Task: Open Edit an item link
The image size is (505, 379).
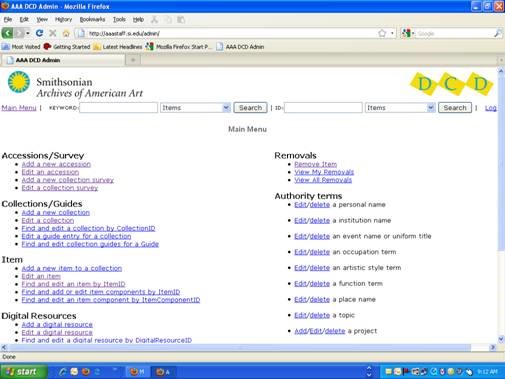Action: (x=41, y=276)
